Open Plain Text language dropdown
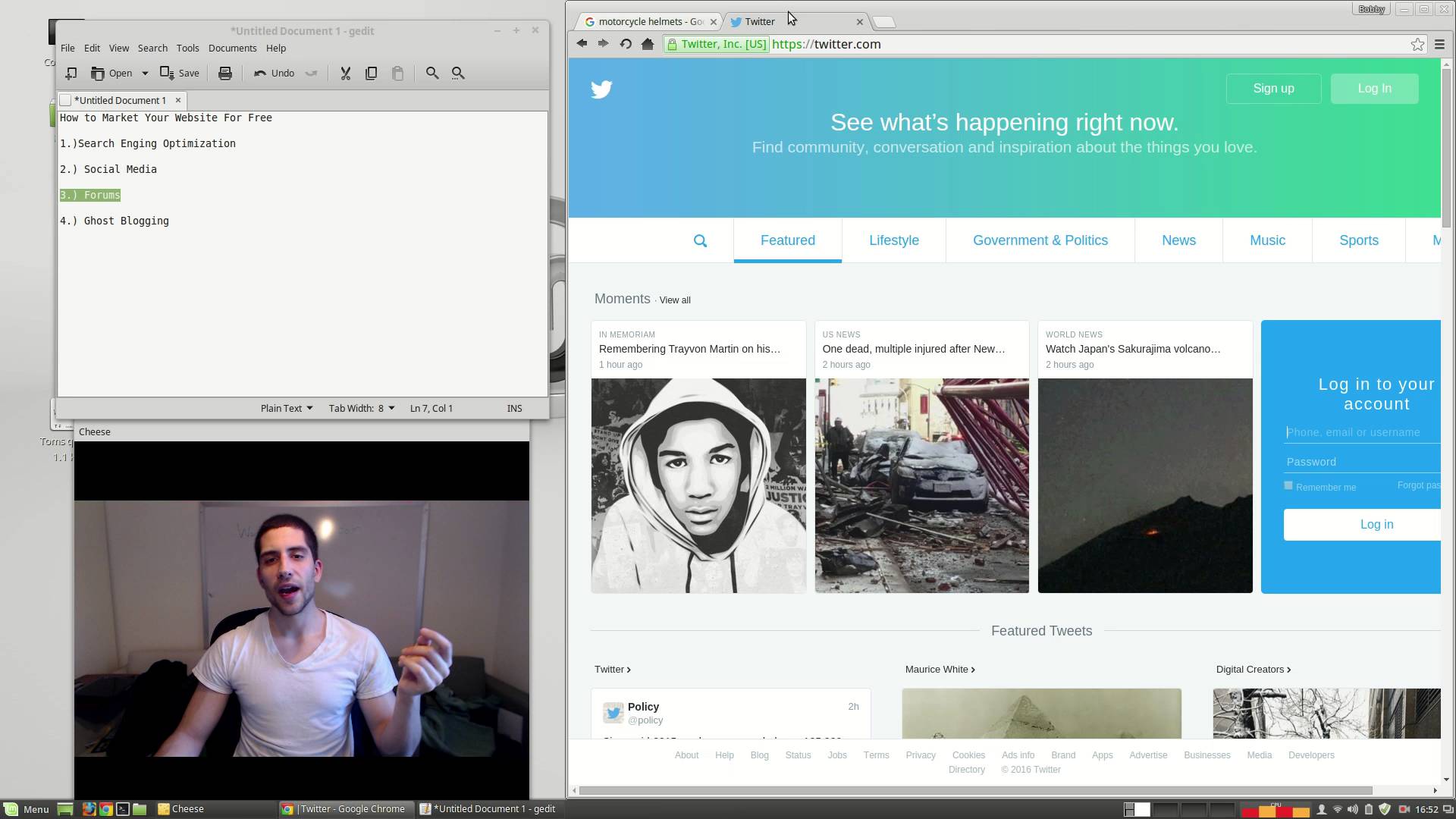Viewport: 1456px width, 819px height. 286,408
